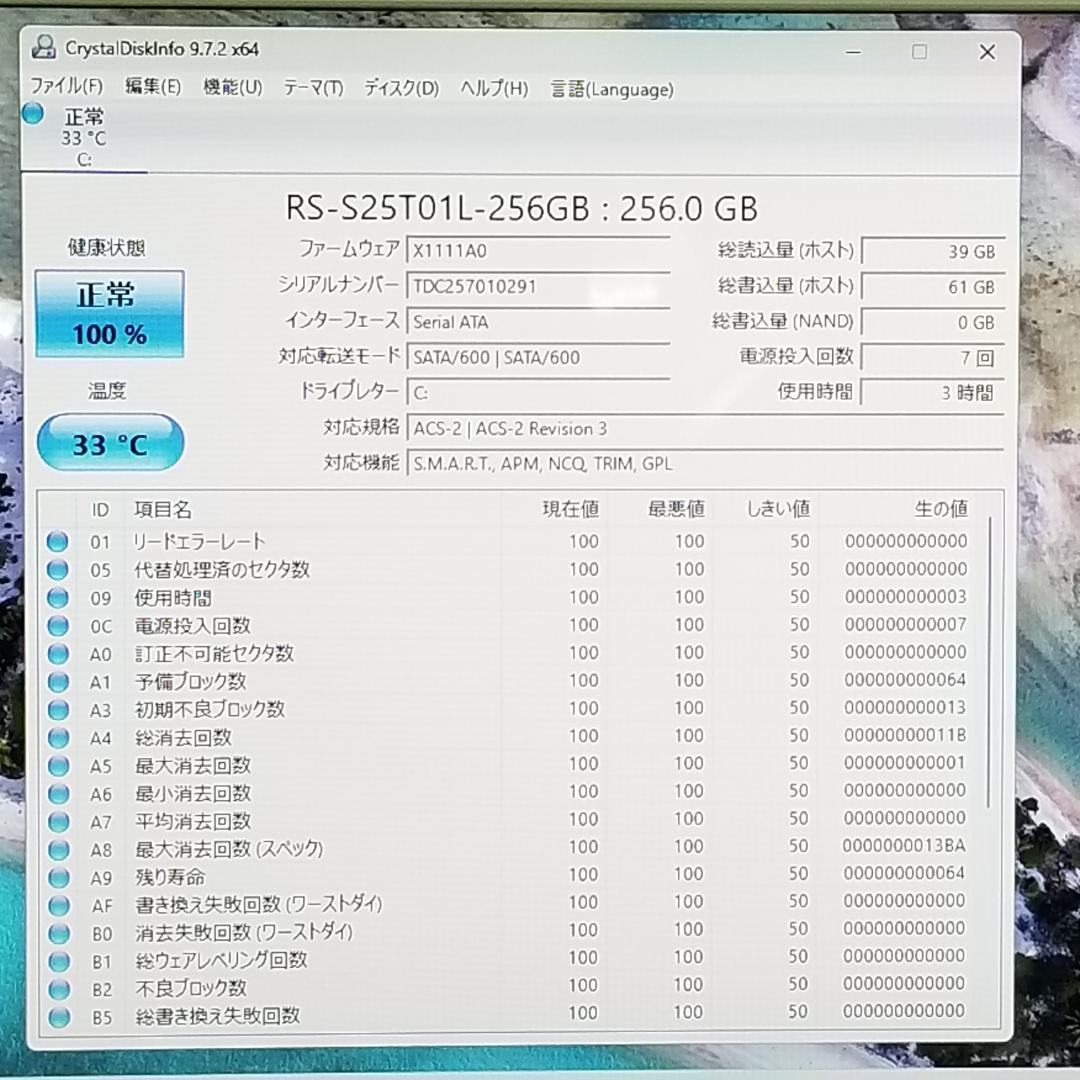Click status icon of row B2 不良ブロック数

tap(59, 989)
